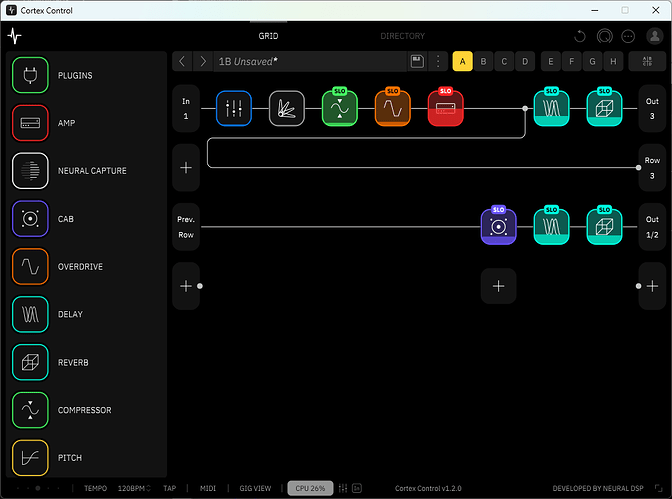Viewport: 672px width, 499px height.
Task: Click the CPU 26% indicator
Action: coord(310,488)
